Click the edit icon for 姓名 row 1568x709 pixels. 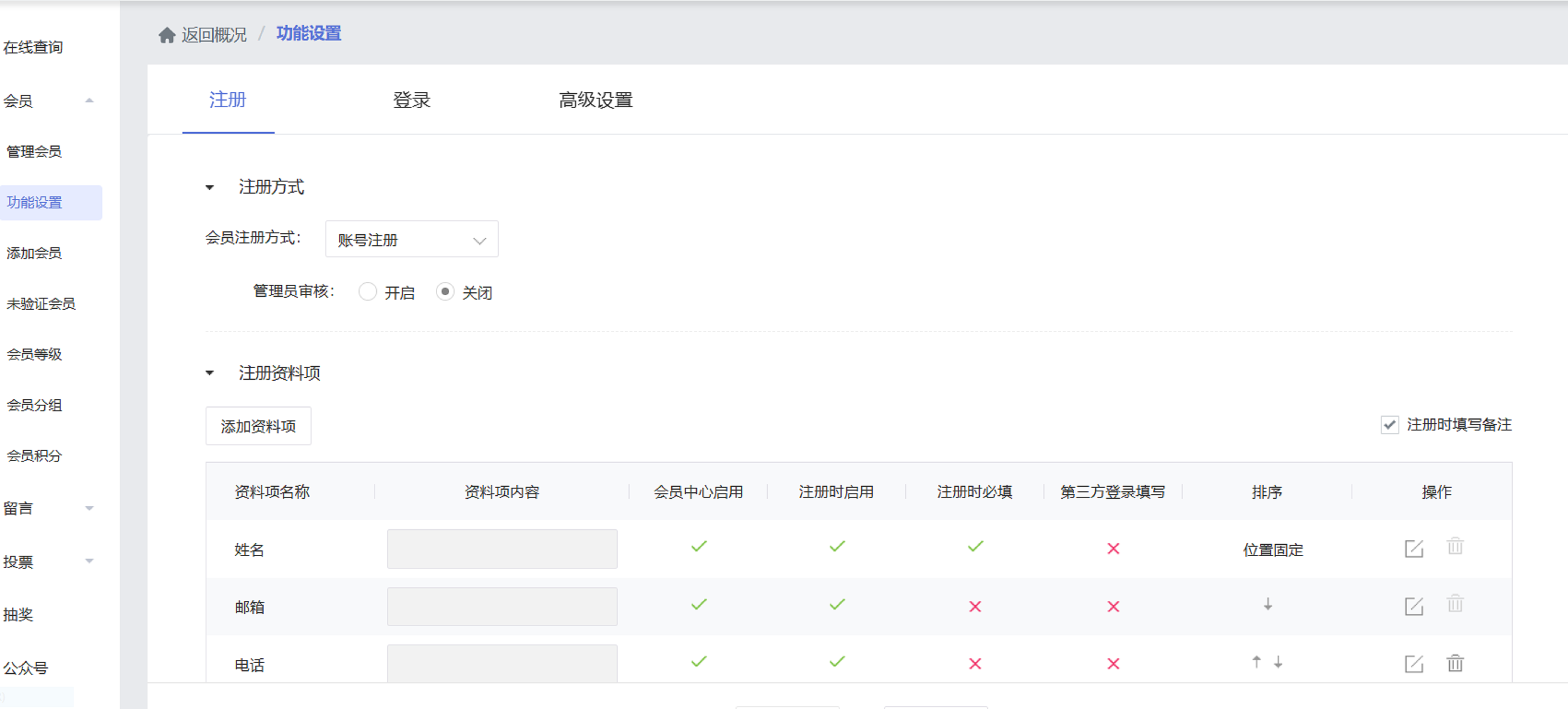point(1413,549)
